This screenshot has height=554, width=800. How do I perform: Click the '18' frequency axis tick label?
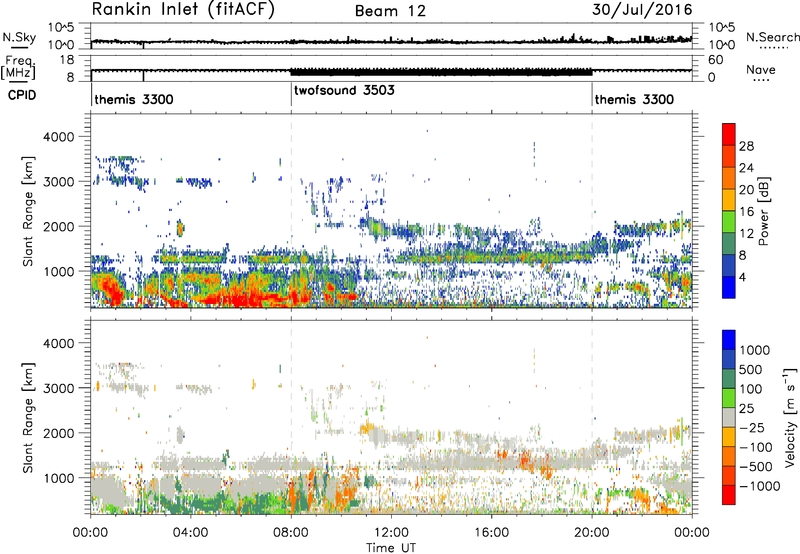tap(67, 60)
